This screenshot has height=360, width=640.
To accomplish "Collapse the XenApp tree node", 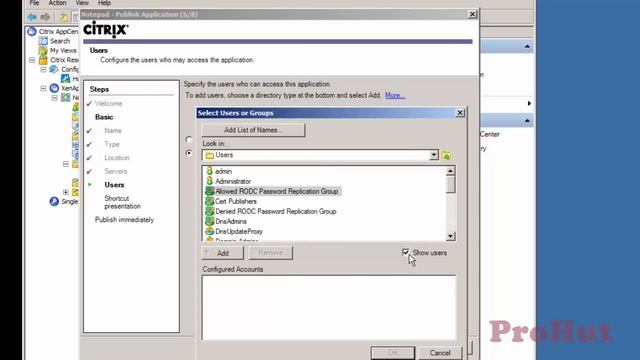I will click(x=43, y=88).
